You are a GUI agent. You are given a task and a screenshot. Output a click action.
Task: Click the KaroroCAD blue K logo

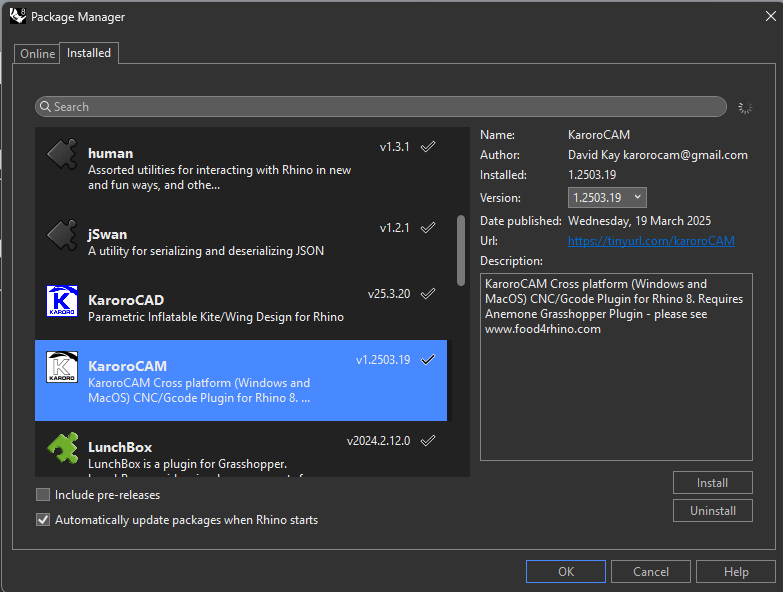pyautogui.click(x=62, y=301)
